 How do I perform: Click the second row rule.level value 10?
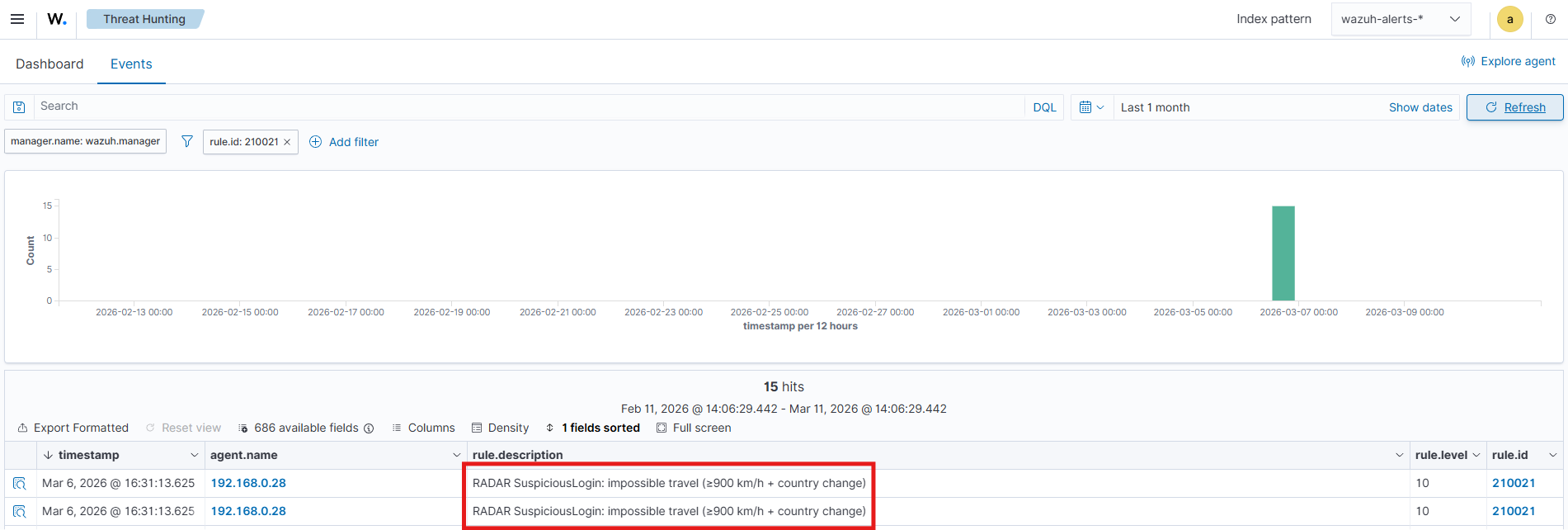tap(1422, 511)
